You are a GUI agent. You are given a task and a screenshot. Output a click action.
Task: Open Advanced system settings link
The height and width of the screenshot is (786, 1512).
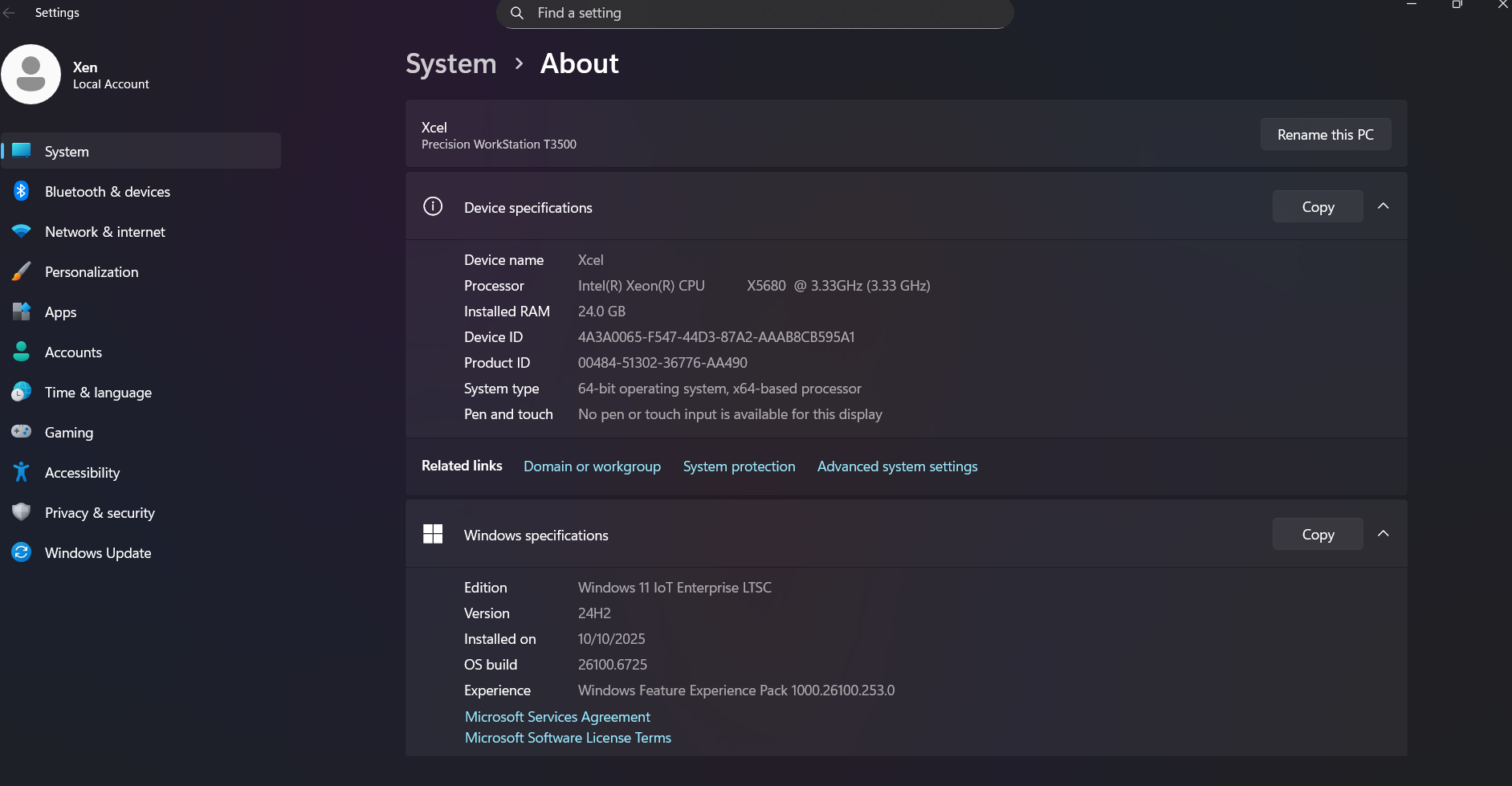[897, 466]
